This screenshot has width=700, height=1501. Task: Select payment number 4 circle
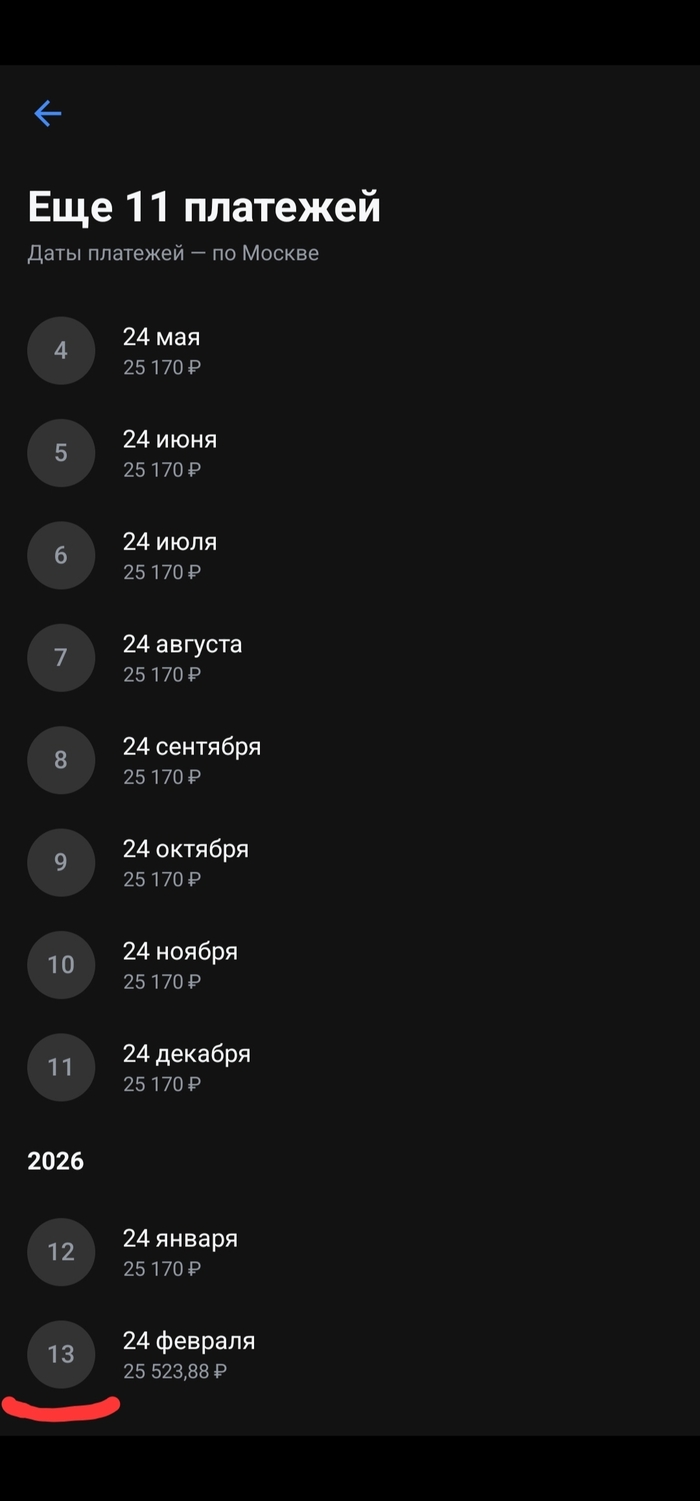pos(61,351)
